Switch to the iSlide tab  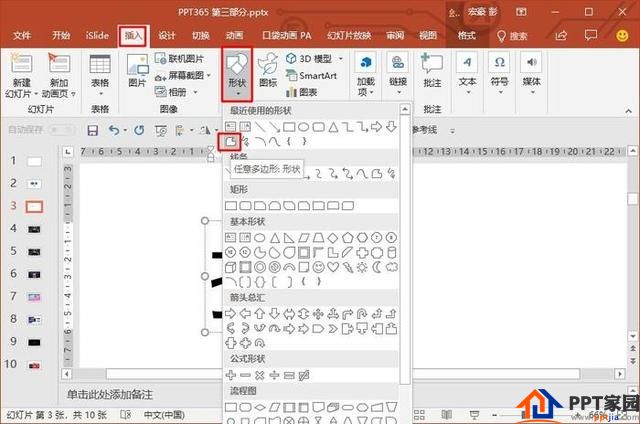pyautogui.click(x=97, y=36)
